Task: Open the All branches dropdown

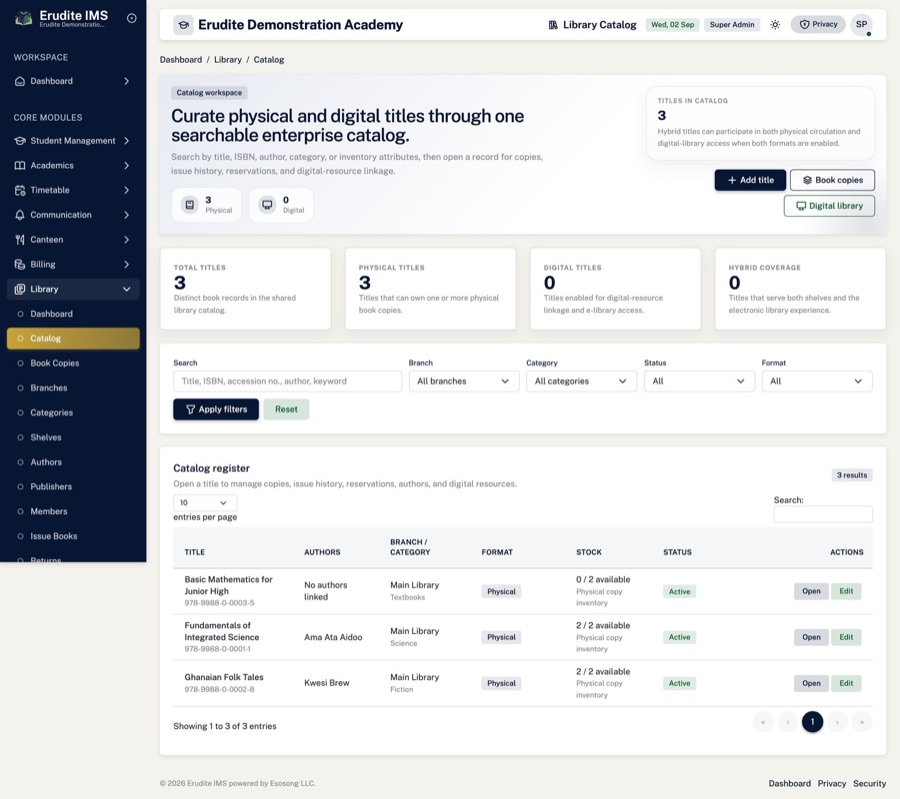Action: point(464,381)
